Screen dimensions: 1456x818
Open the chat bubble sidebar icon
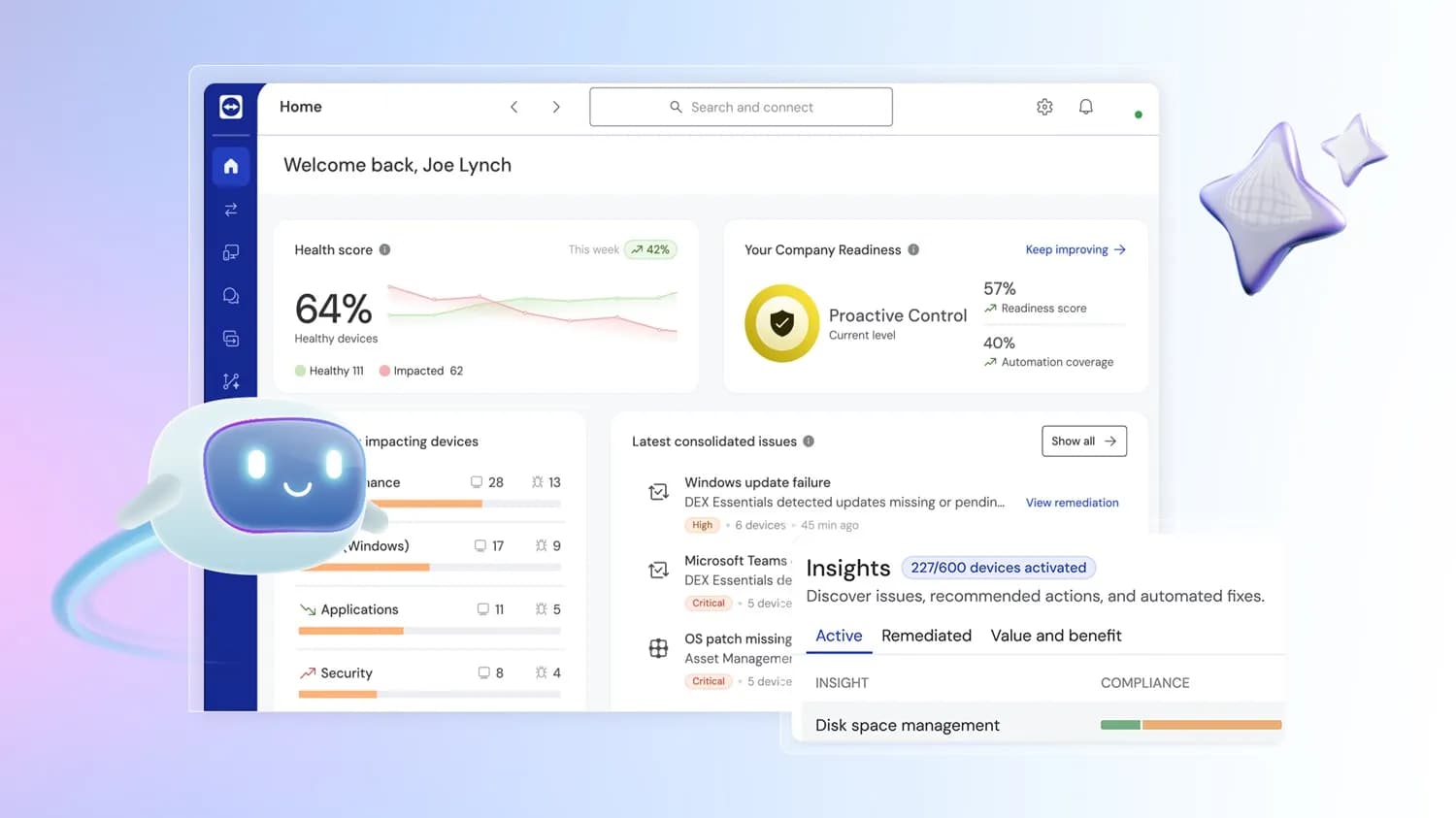[x=231, y=296]
